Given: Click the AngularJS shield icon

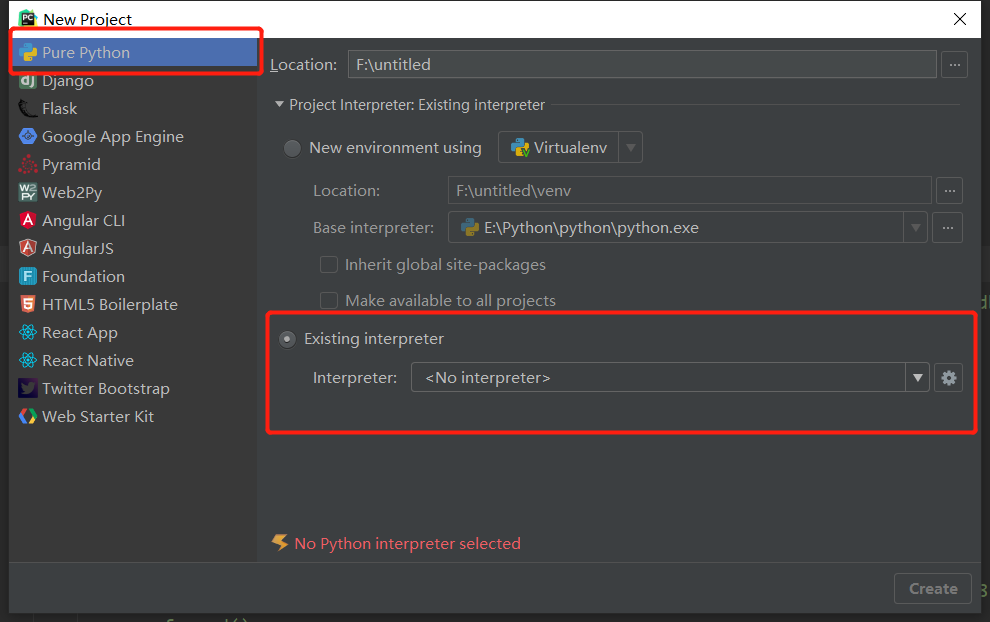Looking at the screenshot, I should (x=28, y=249).
